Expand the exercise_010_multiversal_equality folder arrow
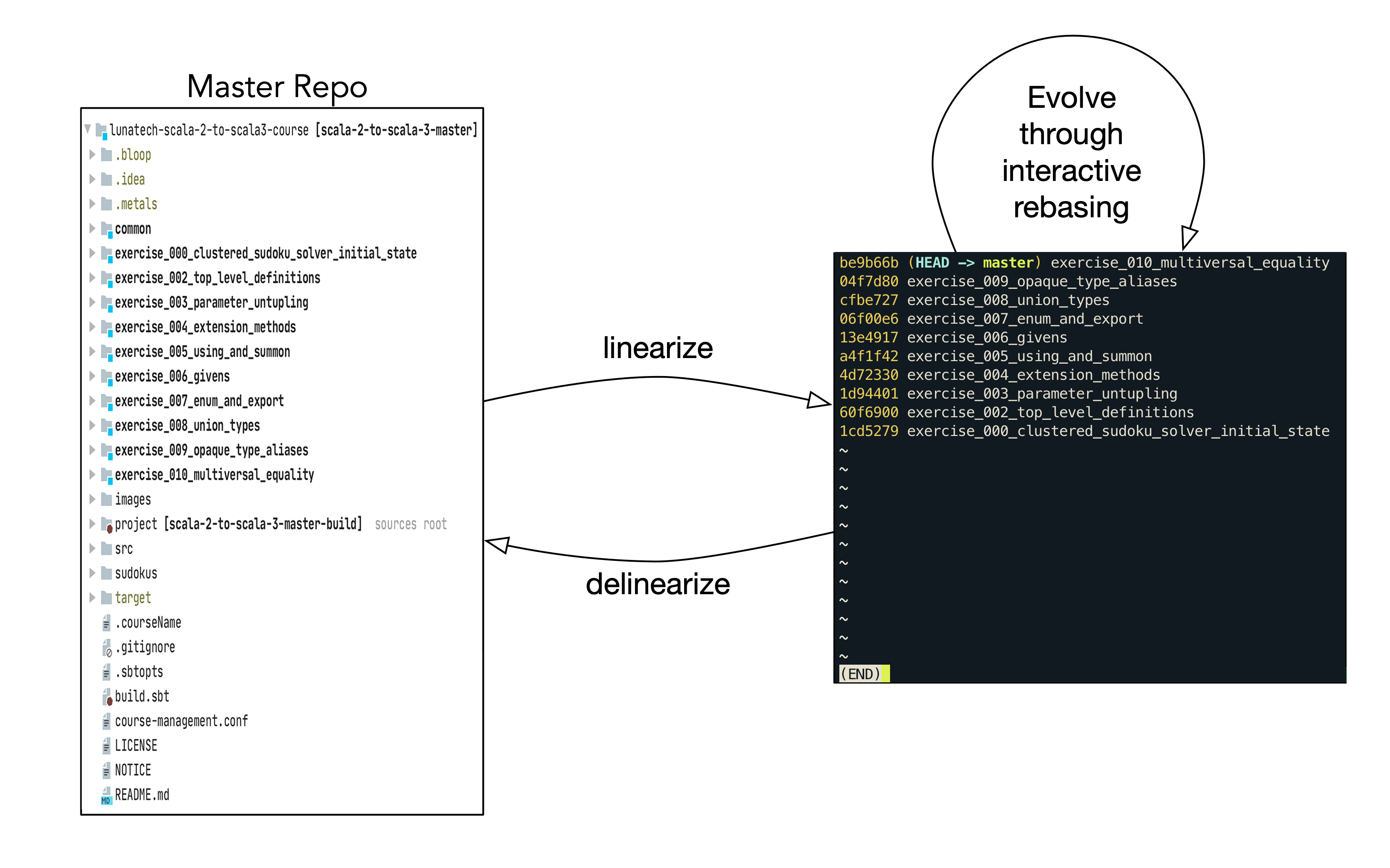 [92, 475]
